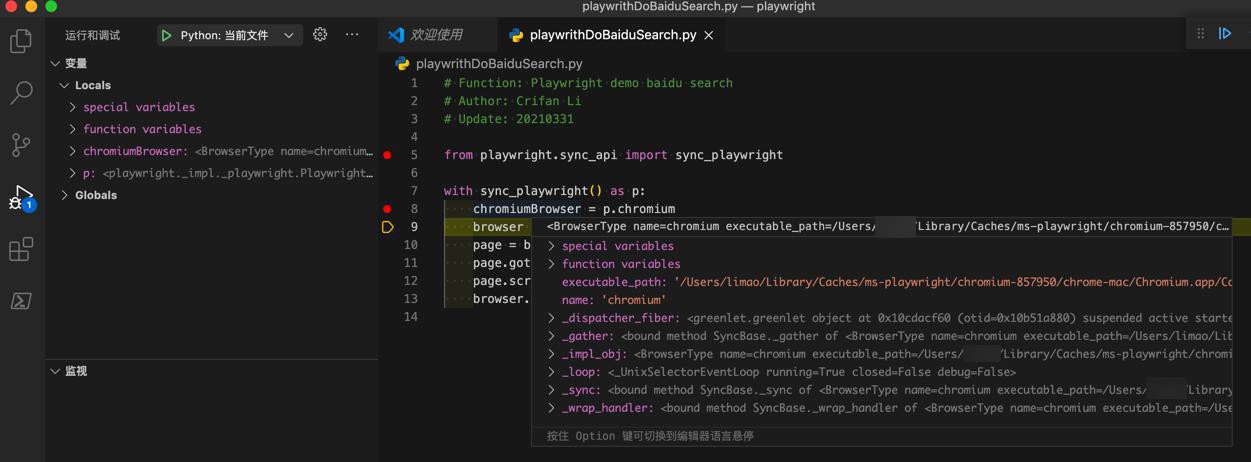Click the BrowserType header line in hover
The image size is (1251, 462).
click(x=888, y=227)
